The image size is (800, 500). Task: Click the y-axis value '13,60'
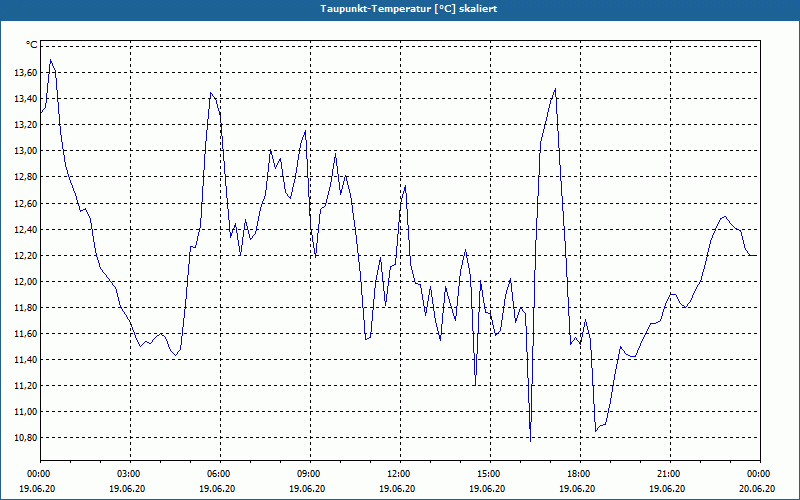click(26, 73)
